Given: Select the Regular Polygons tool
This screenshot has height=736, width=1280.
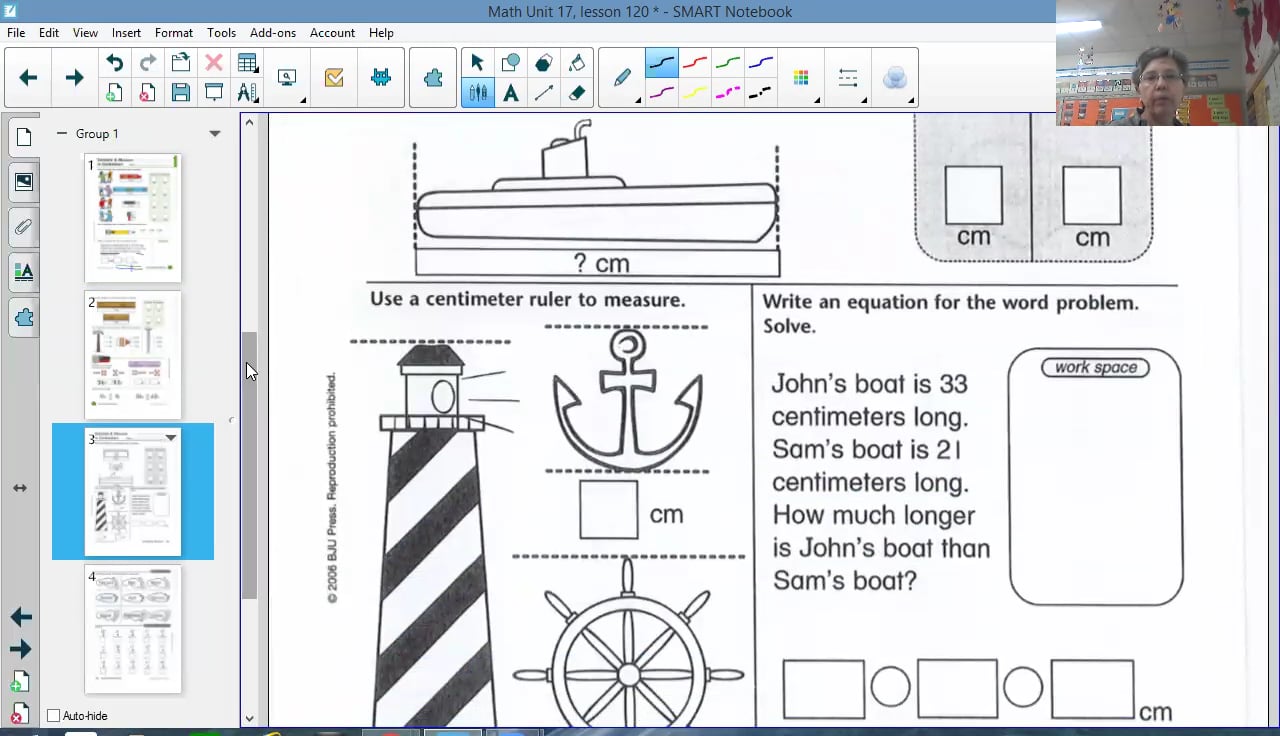Looking at the screenshot, I should click(543, 63).
